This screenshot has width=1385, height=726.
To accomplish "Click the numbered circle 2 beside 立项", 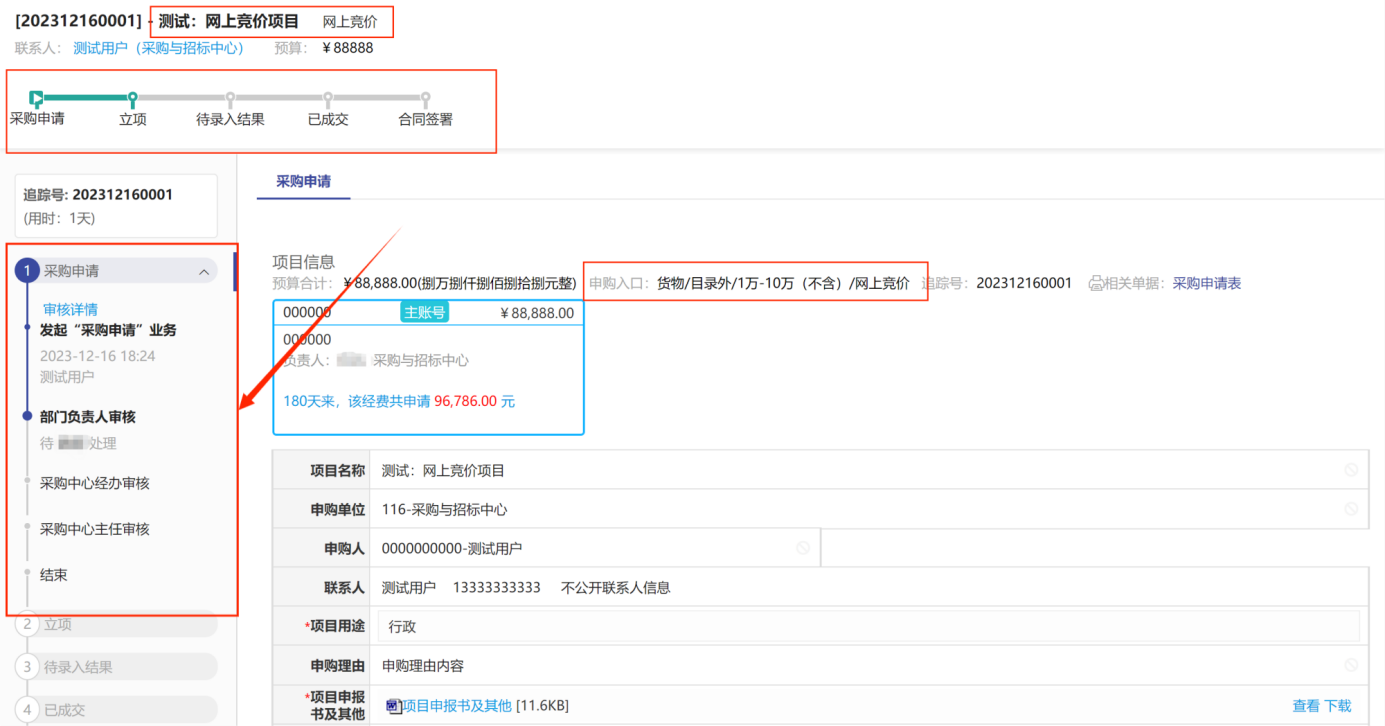I will (x=28, y=624).
